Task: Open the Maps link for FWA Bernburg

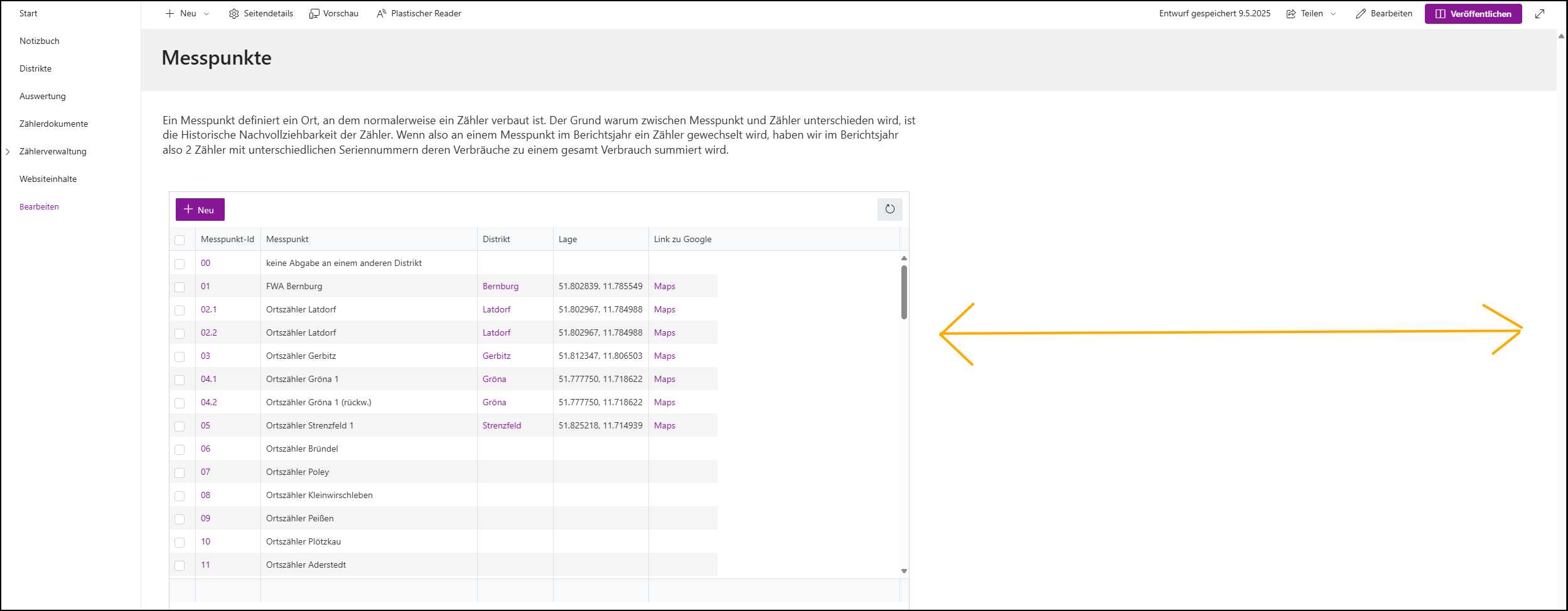Action: [x=664, y=287]
